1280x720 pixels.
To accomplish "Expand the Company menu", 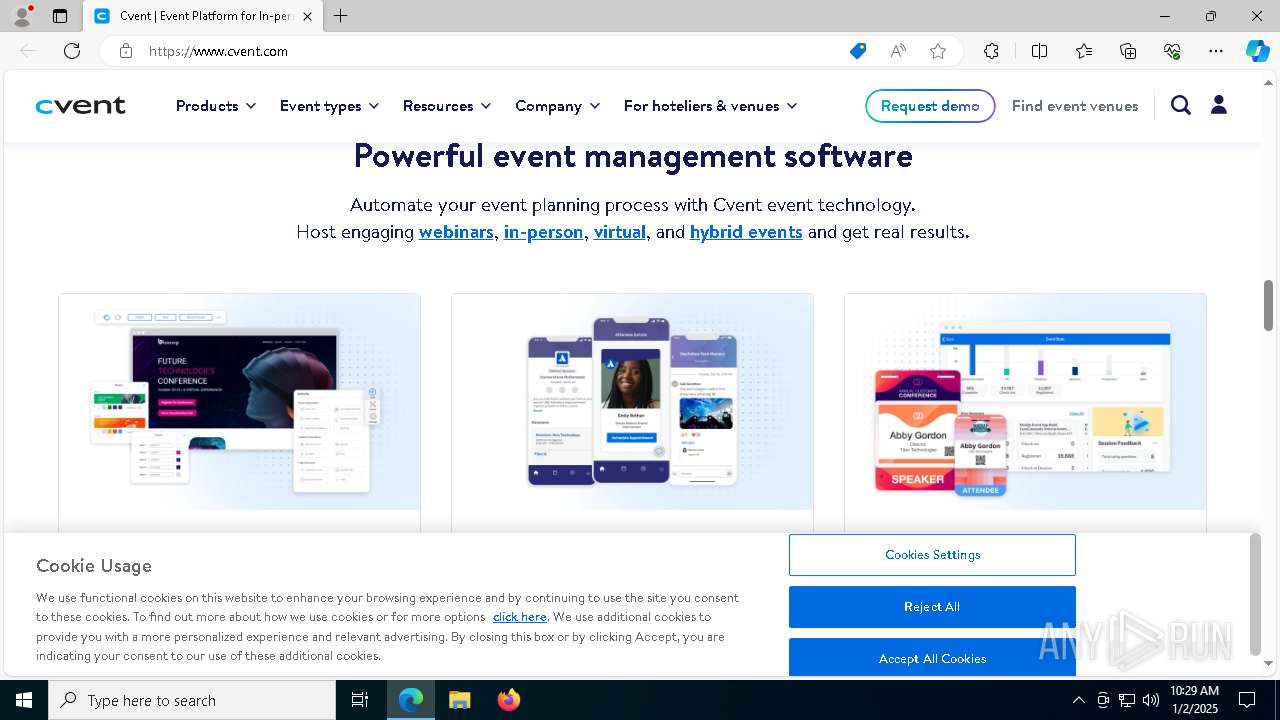I will tap(557, 106).
